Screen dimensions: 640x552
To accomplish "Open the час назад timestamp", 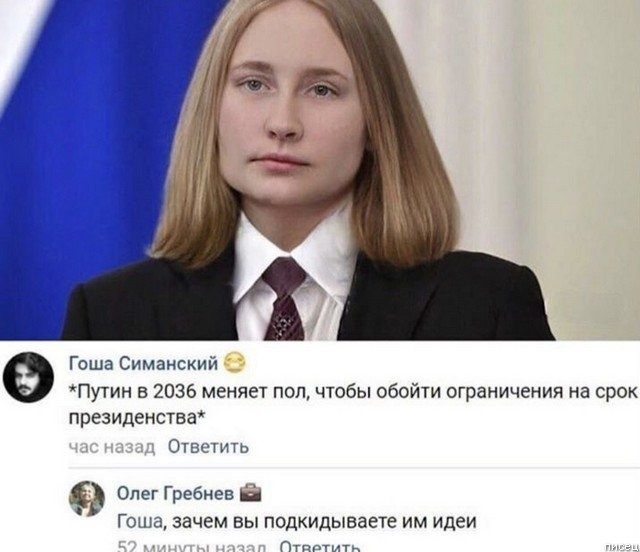I will [112, 447].
